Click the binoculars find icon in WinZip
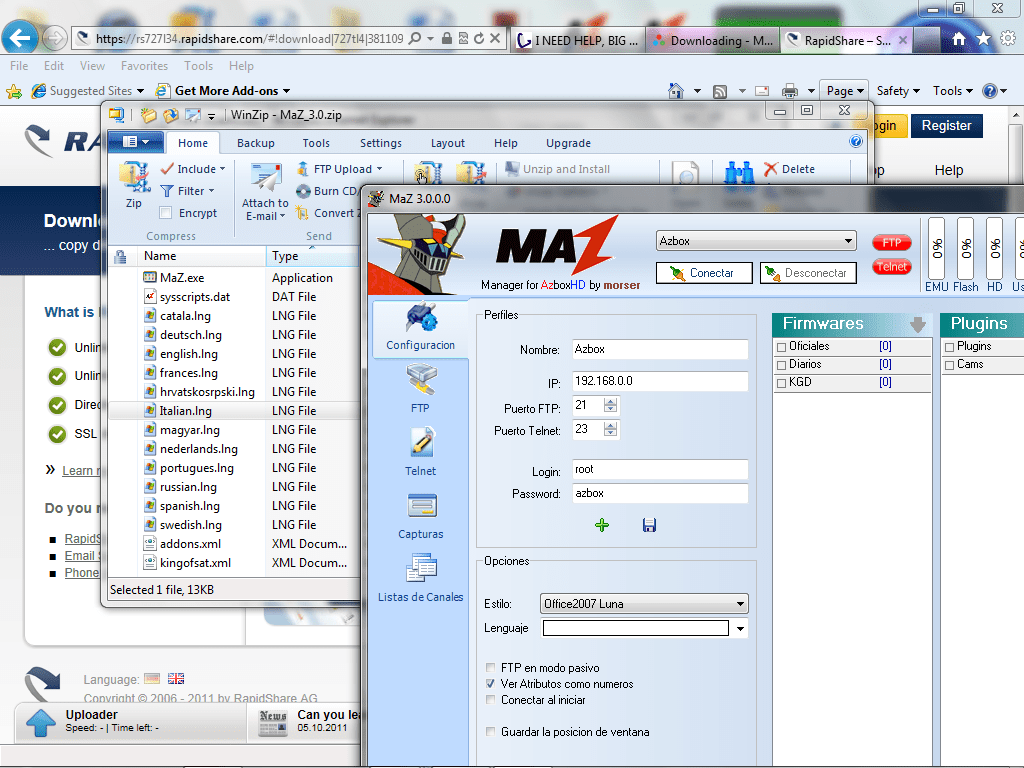1024x768 pixels. tap(739, 172)
